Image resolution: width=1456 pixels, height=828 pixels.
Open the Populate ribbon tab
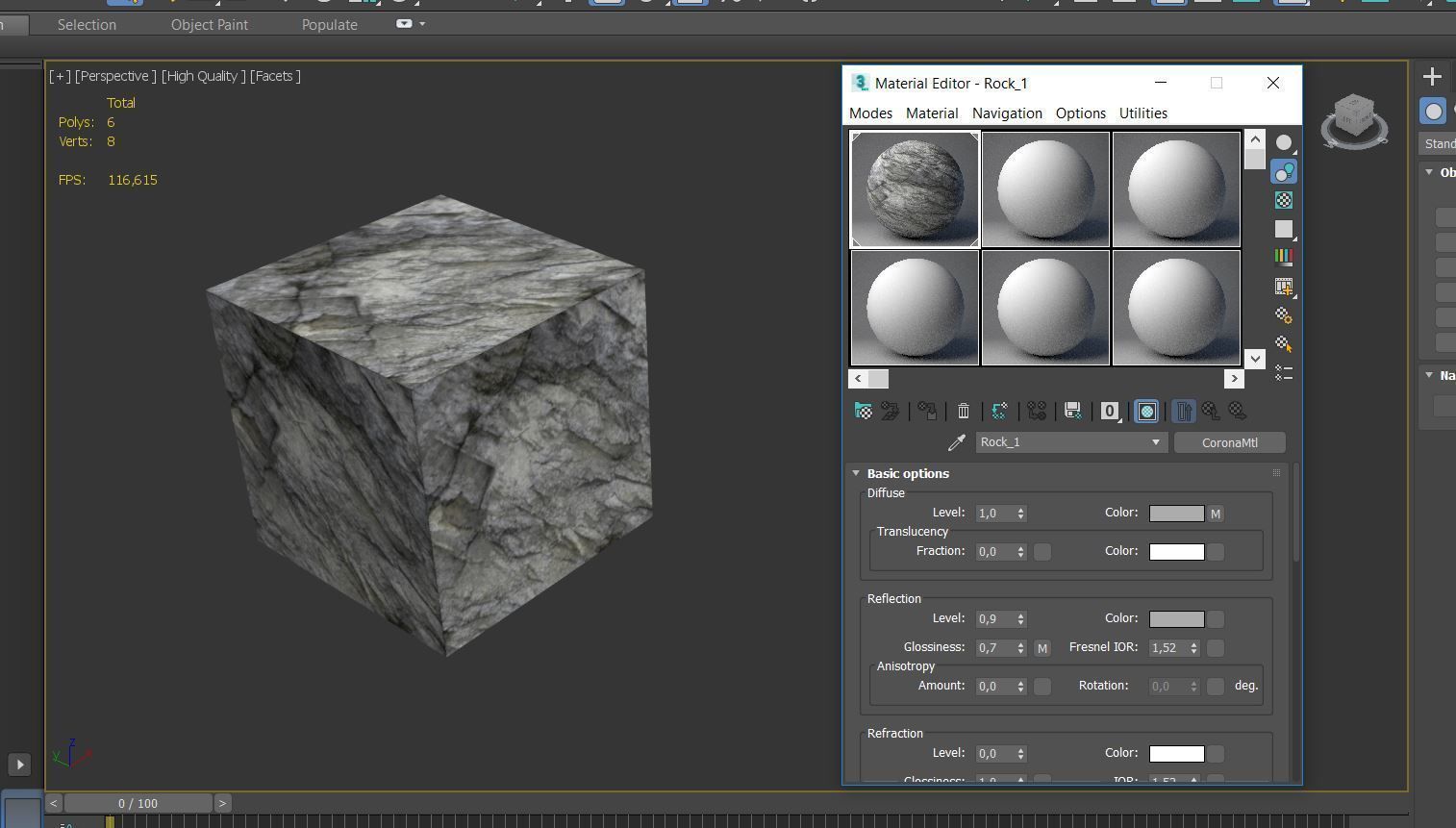pos(330,25)
